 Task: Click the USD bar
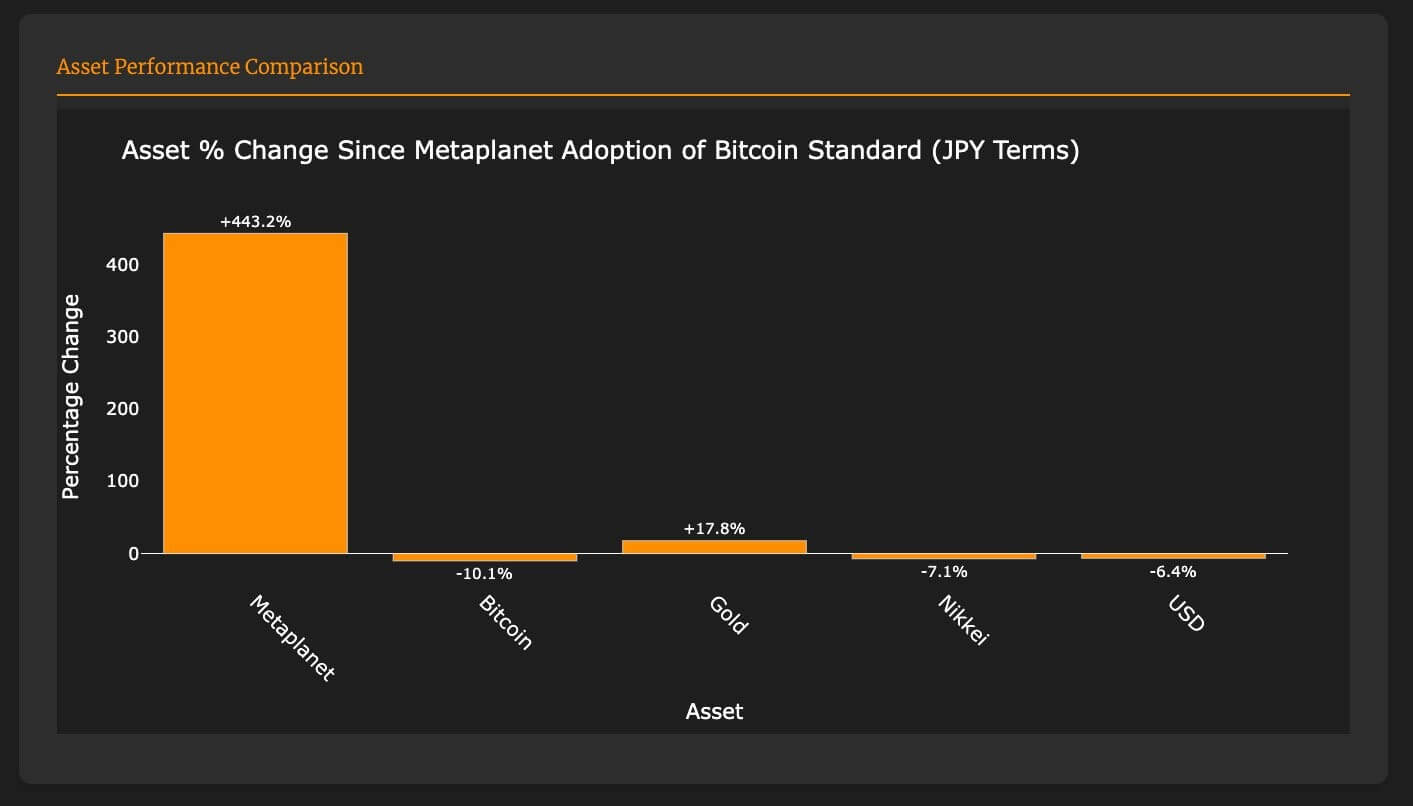(1173, 556)
